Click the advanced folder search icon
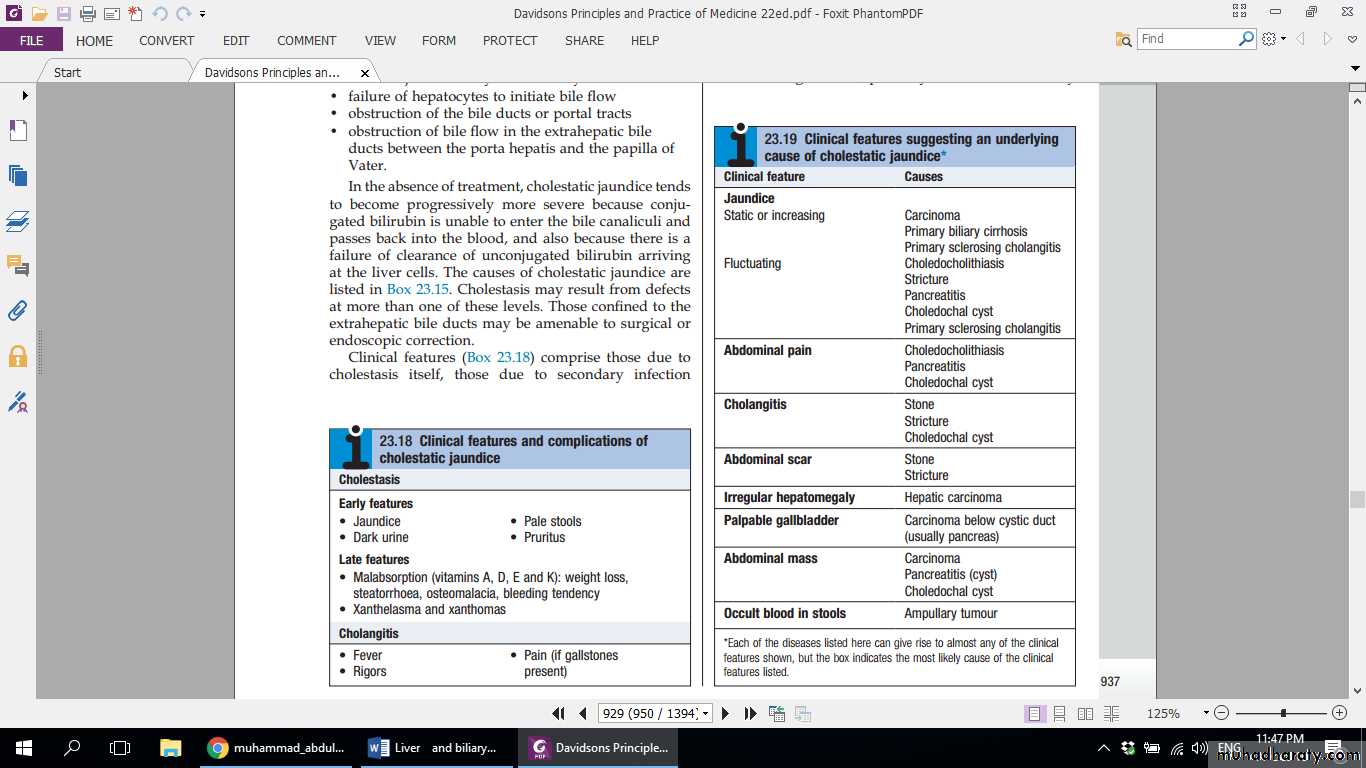 [x=1123, y=39]
